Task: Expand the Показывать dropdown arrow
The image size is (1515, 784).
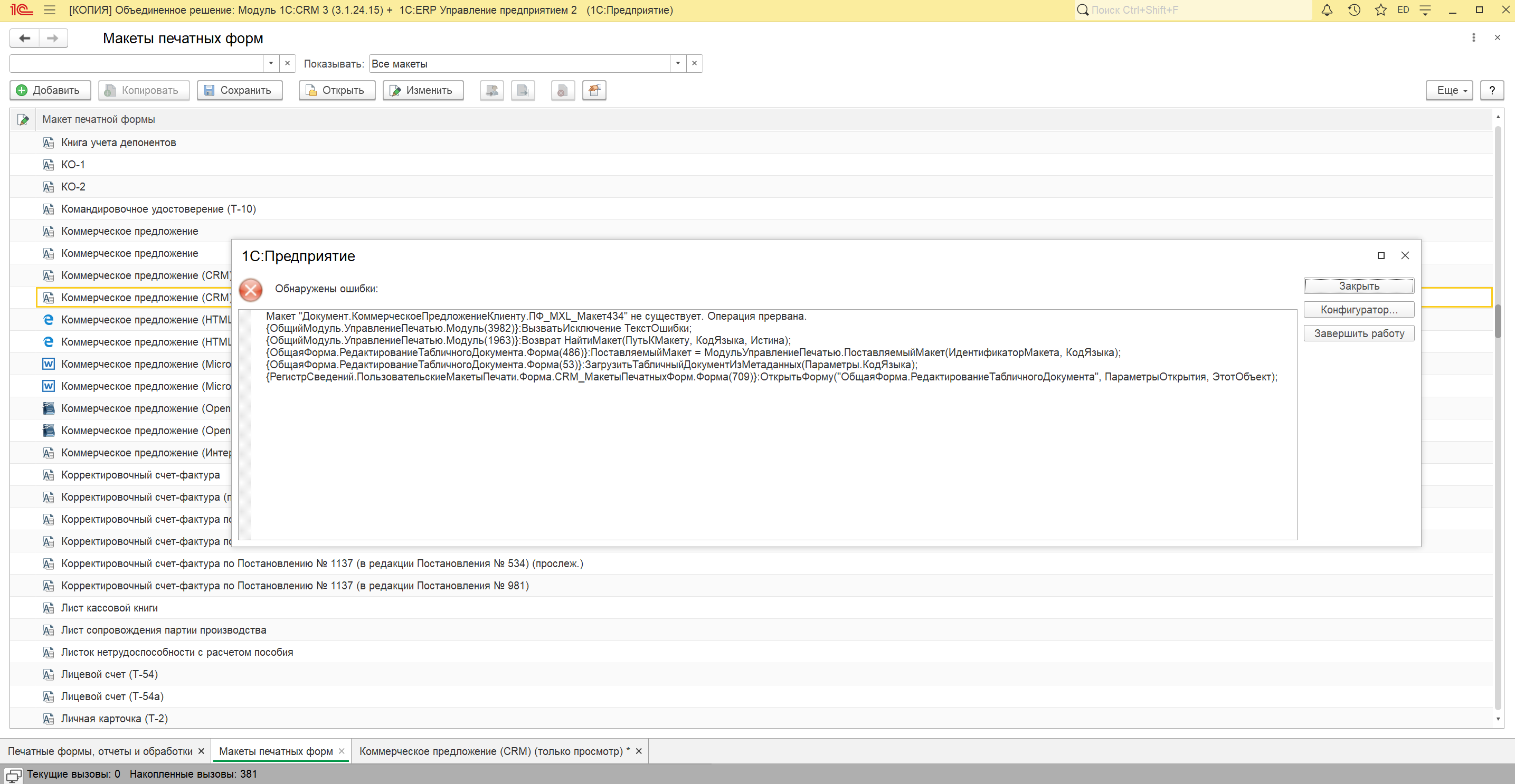Action: [x=677, y=63]
